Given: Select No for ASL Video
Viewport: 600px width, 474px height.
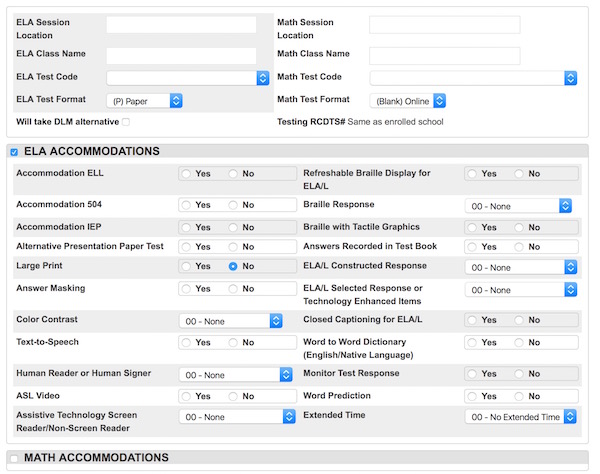Looking at the screenshot, I should [x=233, y=396].
